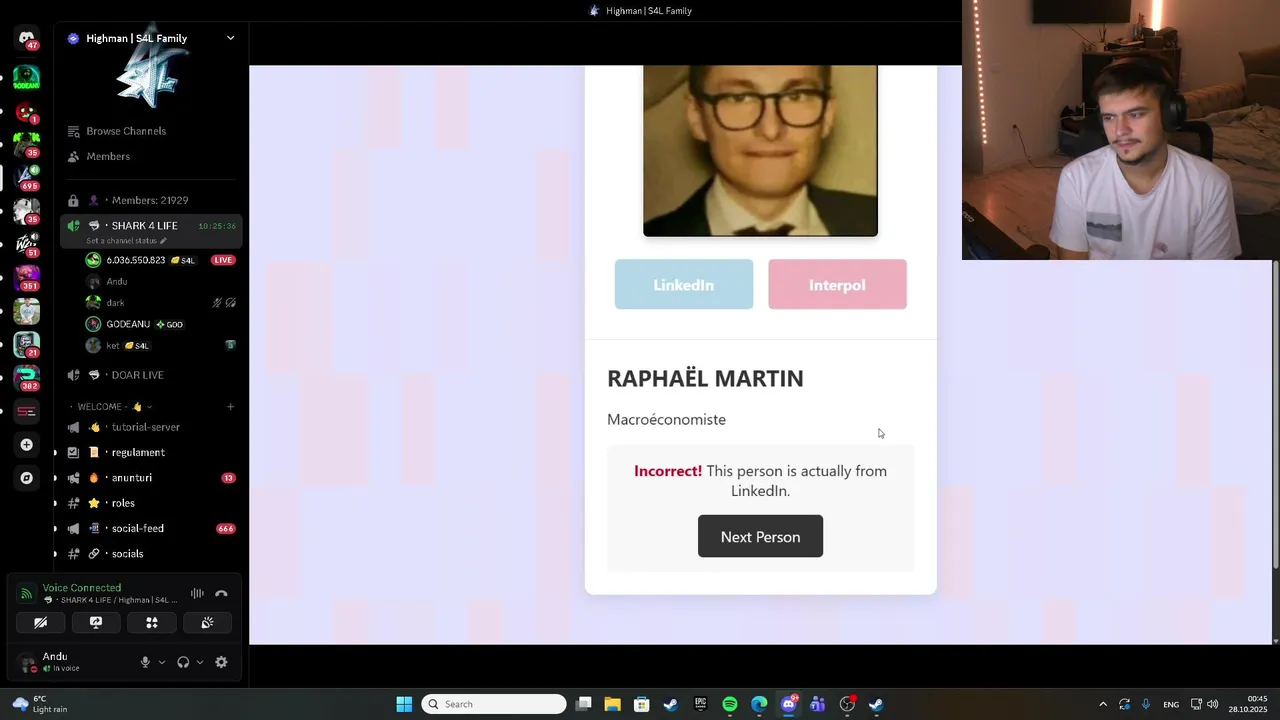Share your screen button
The image size is (1280, 720).
(x=96, y=622)
